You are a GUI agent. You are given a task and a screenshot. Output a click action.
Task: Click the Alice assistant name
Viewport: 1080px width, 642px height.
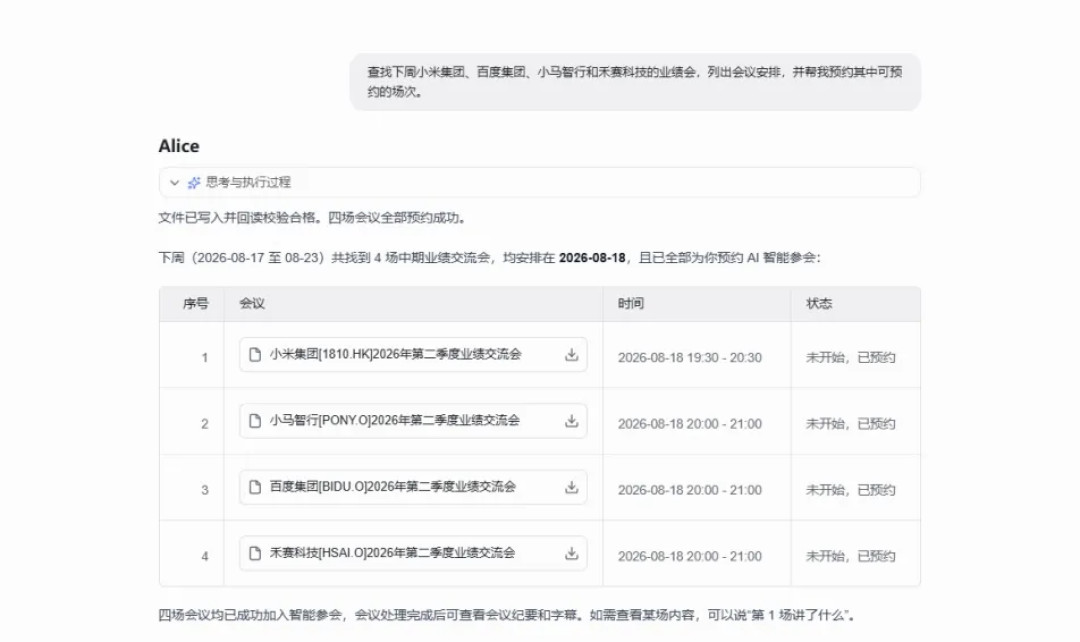(x=179, y=146)
